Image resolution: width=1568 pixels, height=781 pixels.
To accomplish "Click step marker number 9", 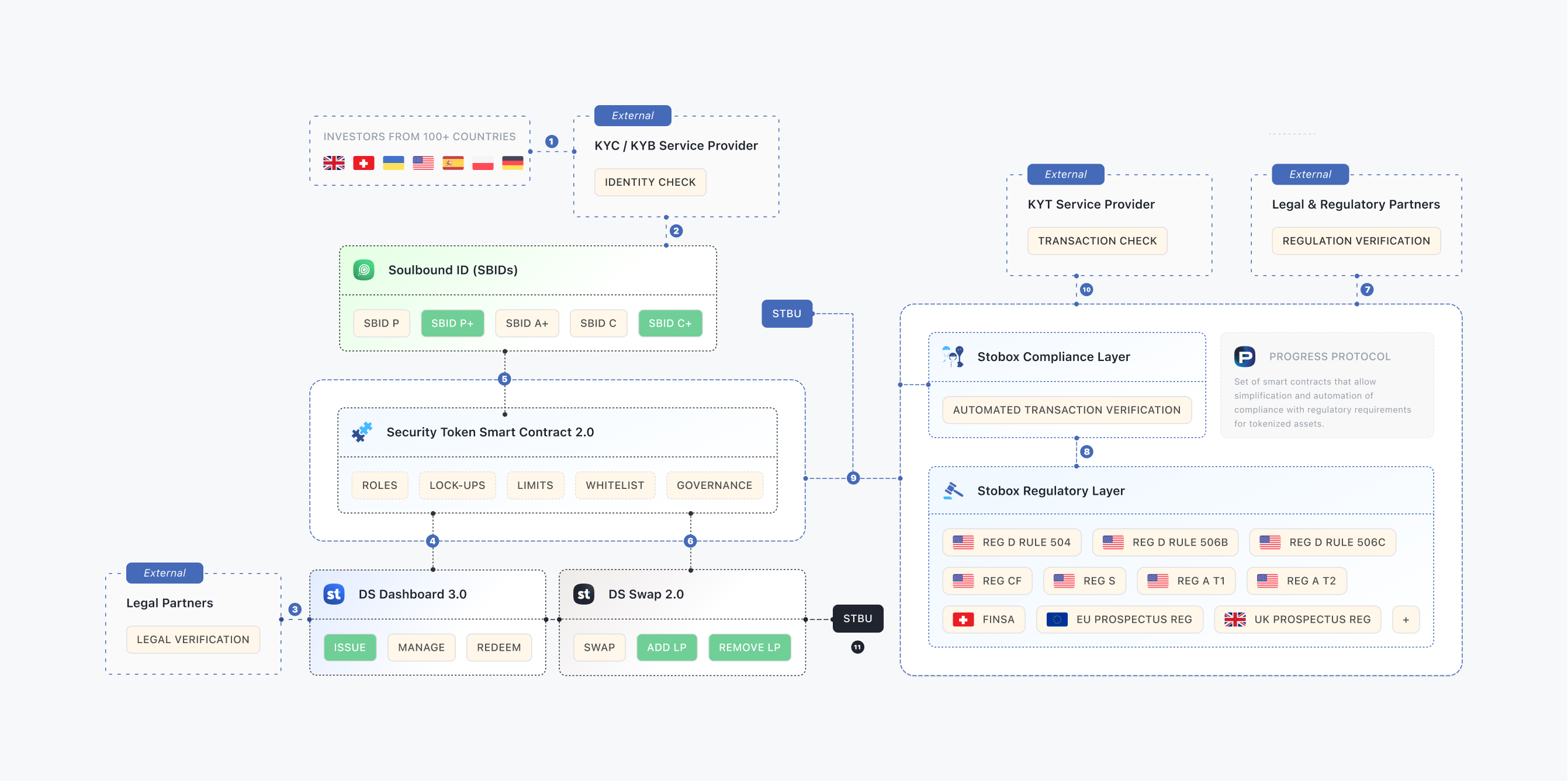I will [853, 478].
